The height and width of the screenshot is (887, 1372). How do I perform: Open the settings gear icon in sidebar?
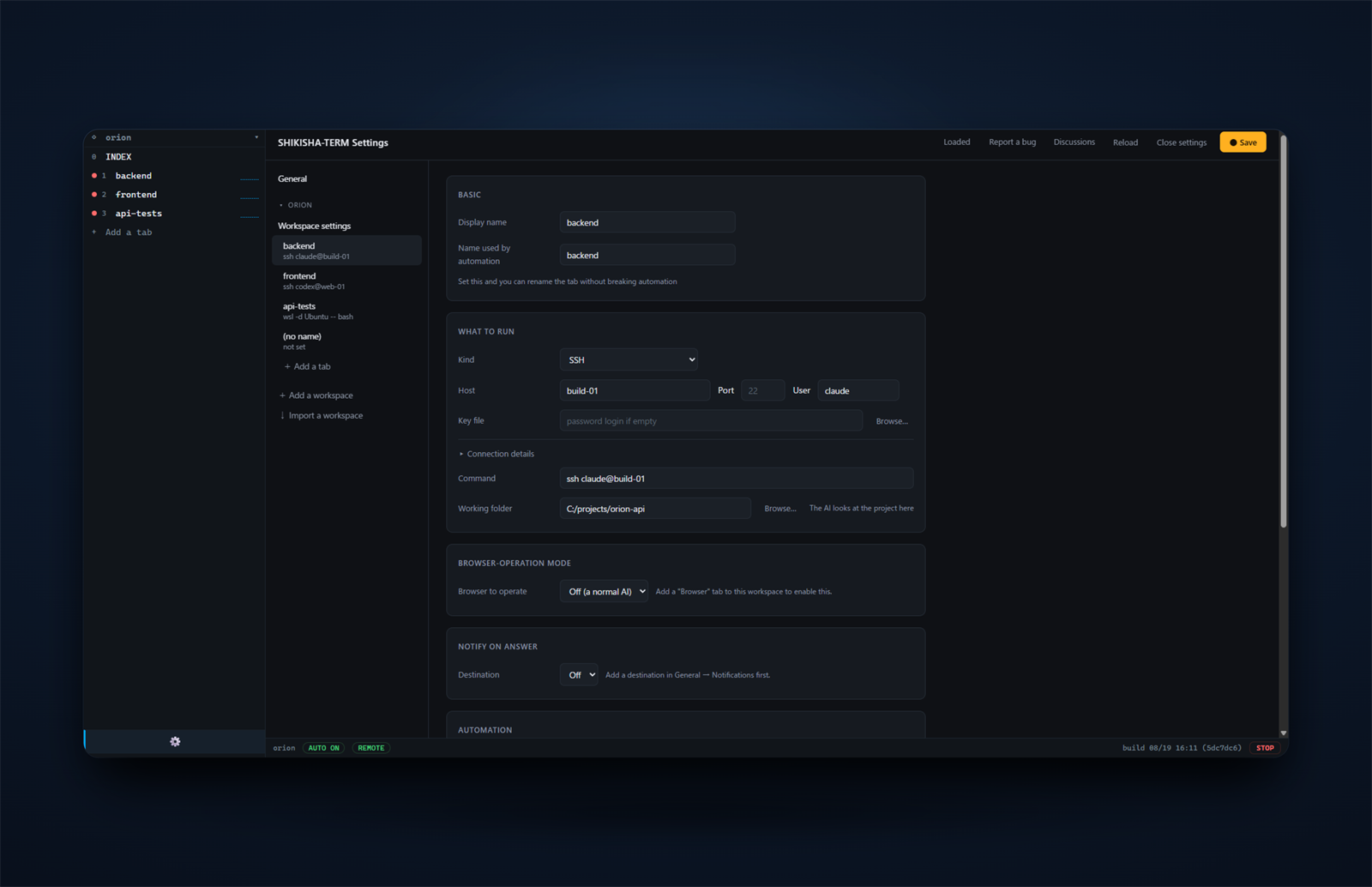click(x=175, y=741)
